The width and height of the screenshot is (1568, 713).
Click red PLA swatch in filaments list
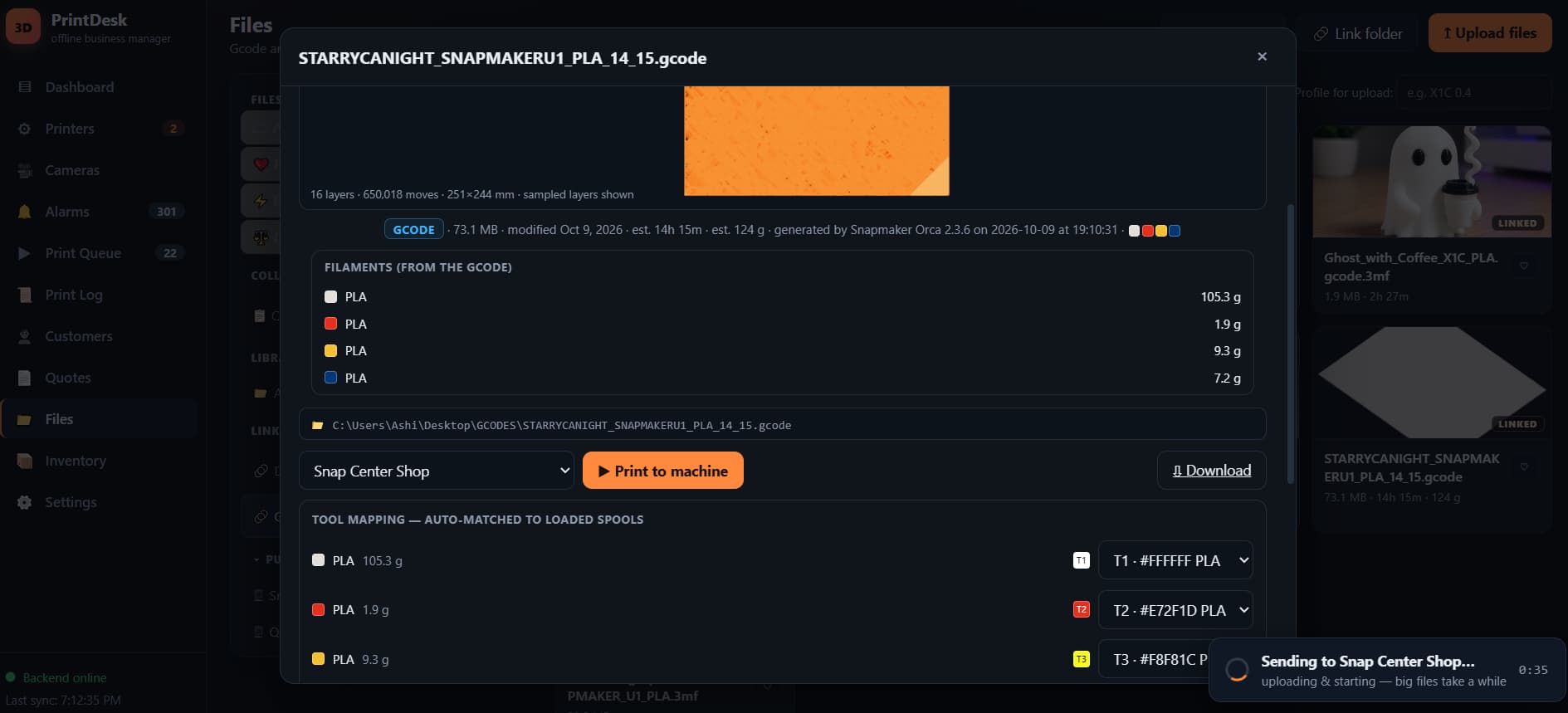pyautogui.click(x=330, y=324)
